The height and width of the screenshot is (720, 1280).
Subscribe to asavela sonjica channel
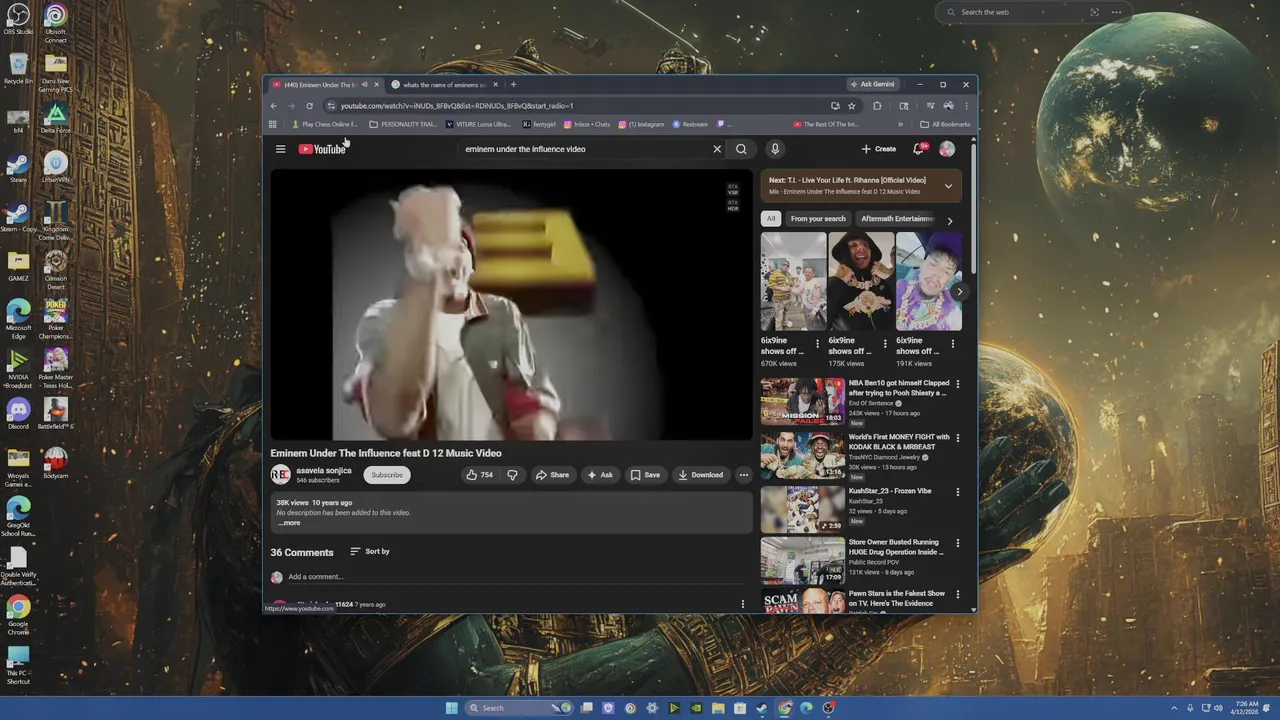387,475
